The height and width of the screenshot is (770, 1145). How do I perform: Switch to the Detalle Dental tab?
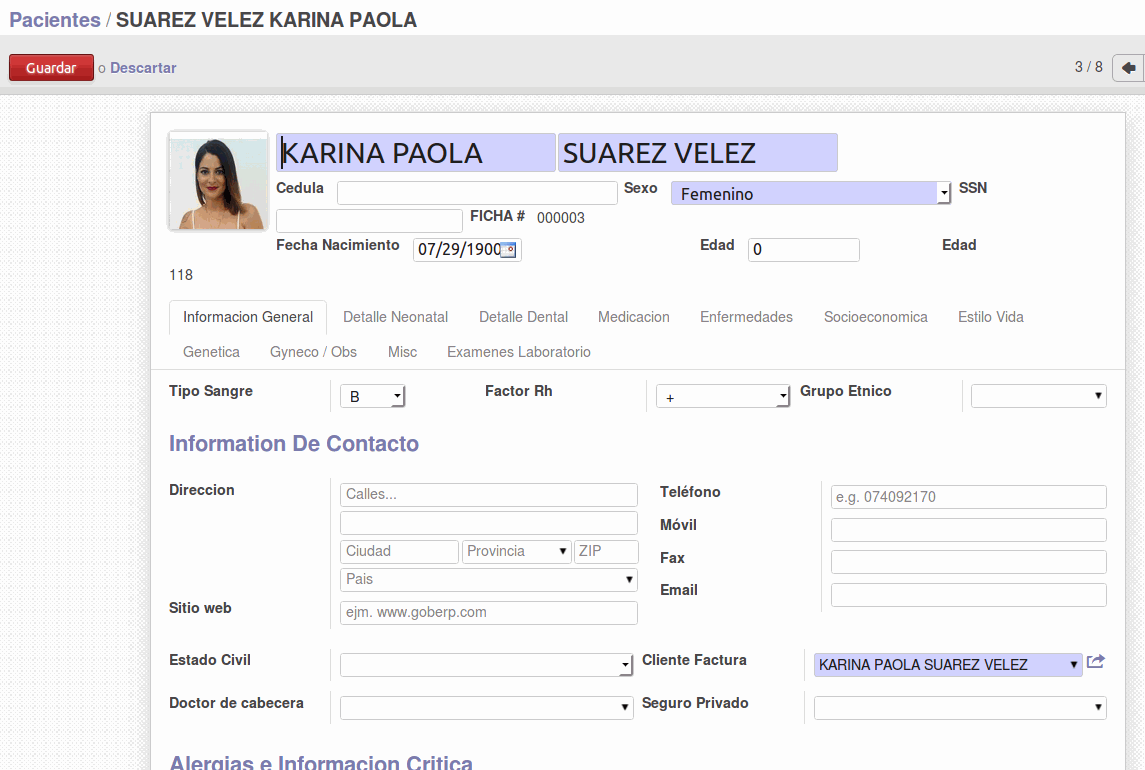(x=523, y=317)
